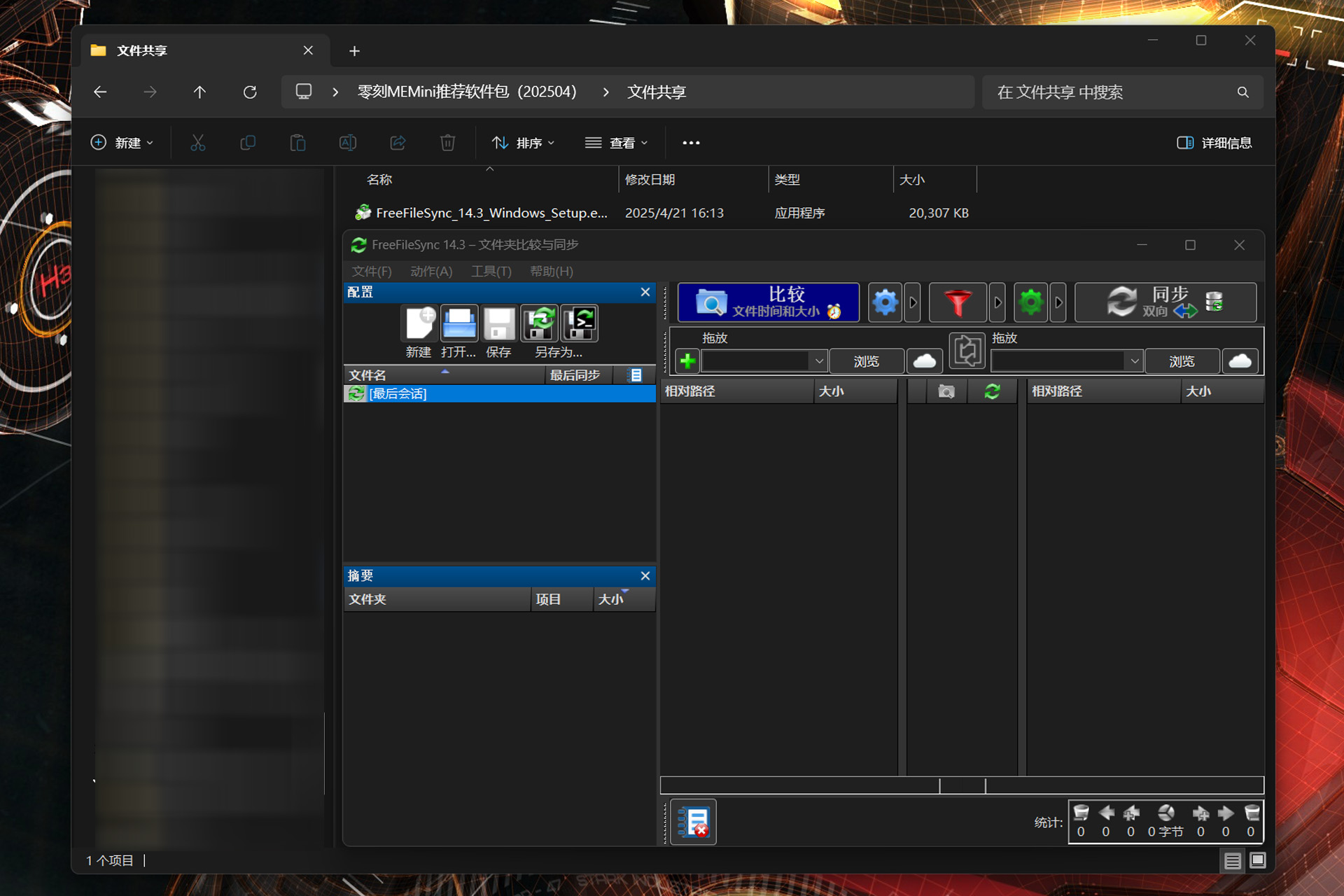The width and height of the screenshot is (1344, 896).
Task: Sort summary by Items column
Action: pyautogui.click(x=562, y=599)
